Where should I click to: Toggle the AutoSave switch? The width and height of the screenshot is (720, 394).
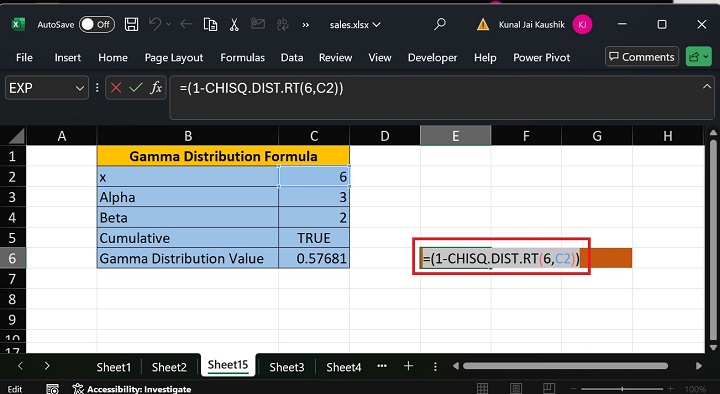click(x=96, y=24)
